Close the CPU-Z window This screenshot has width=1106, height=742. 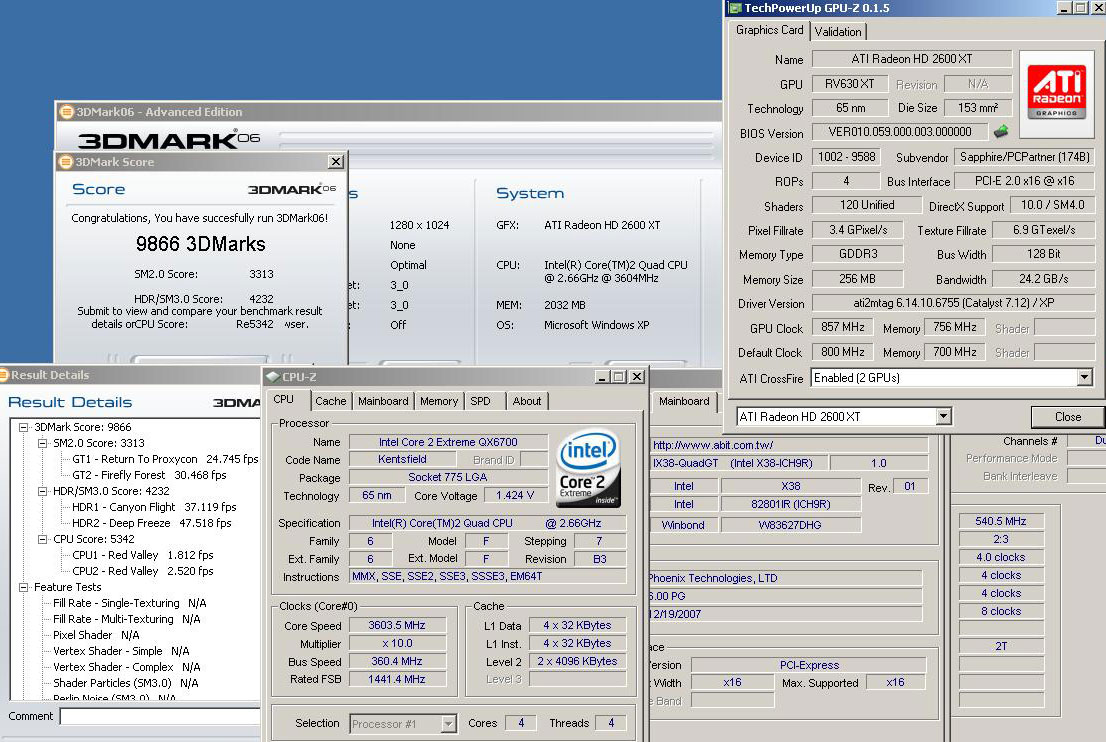tap(636, 377)
